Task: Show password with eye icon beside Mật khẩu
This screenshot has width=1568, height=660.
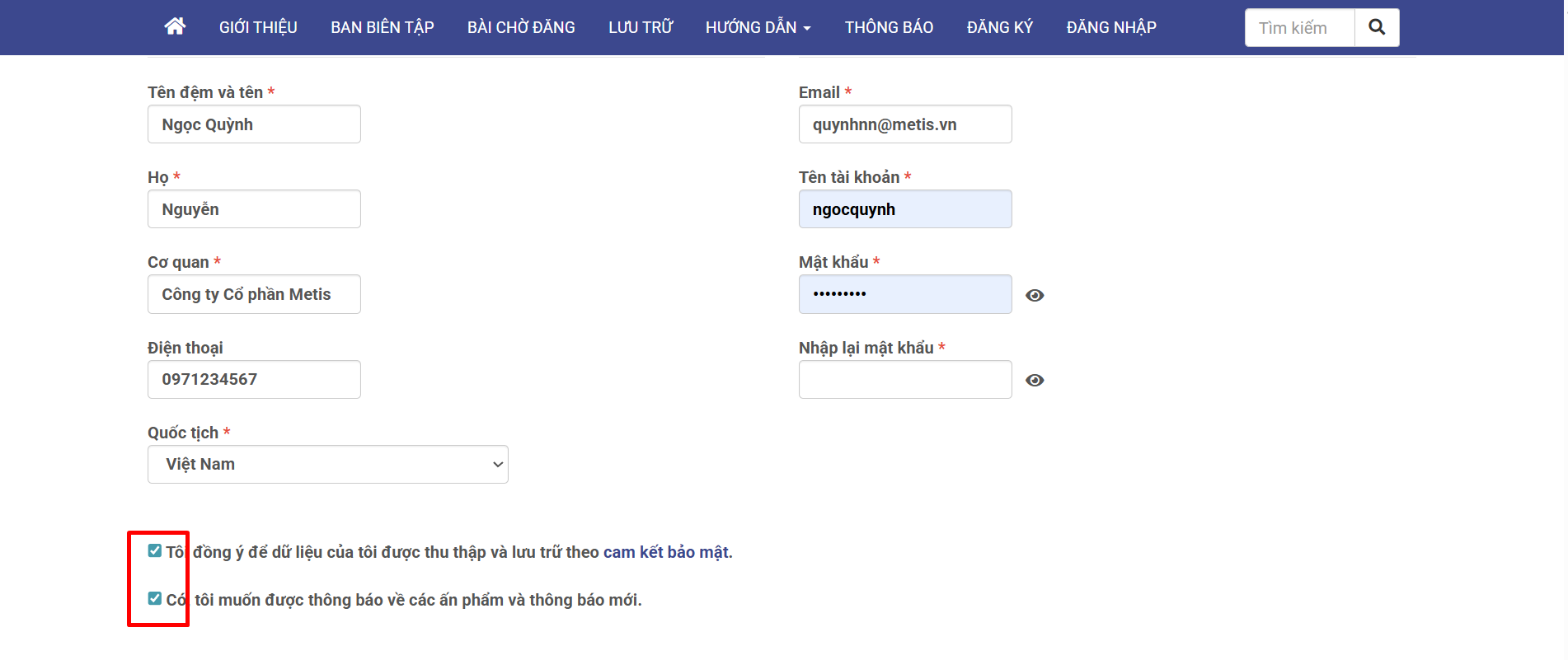Action: tap(1034, 295)
